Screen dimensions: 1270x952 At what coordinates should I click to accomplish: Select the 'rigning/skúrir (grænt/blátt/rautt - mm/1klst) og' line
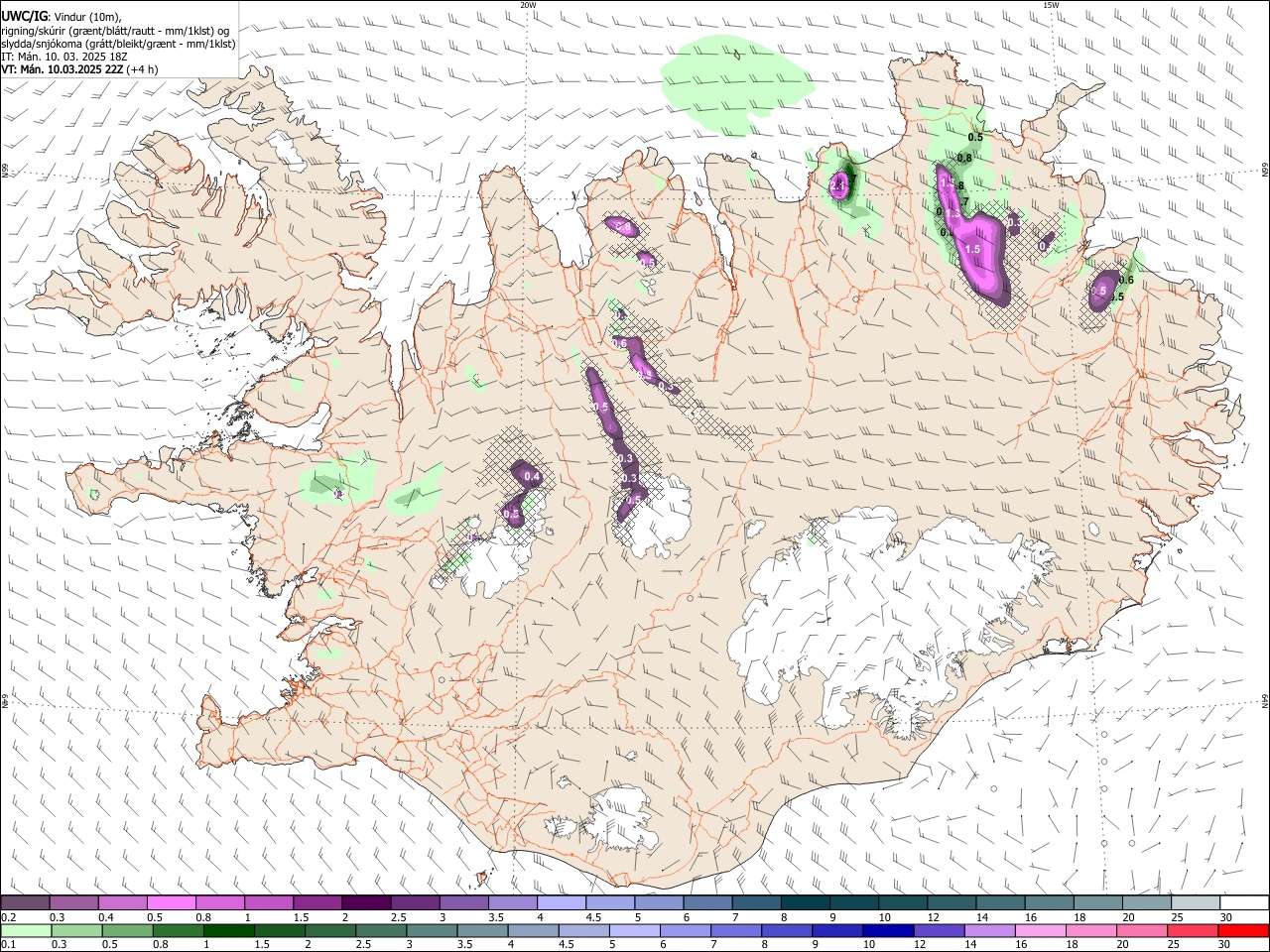pos(115,31)
